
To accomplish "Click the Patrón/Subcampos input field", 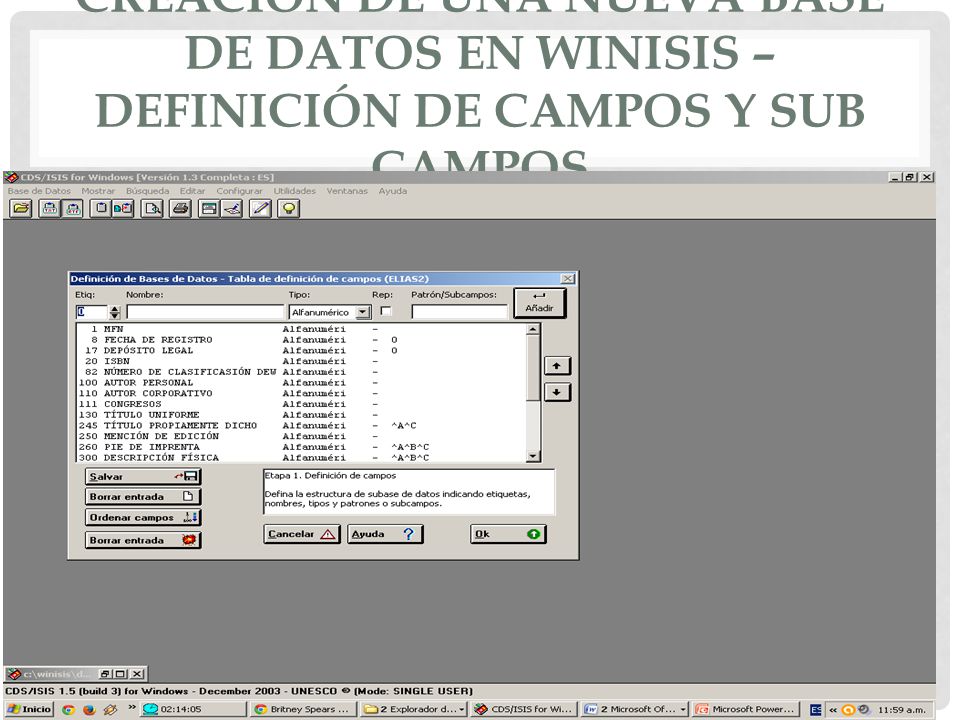I will click(460, 312).
